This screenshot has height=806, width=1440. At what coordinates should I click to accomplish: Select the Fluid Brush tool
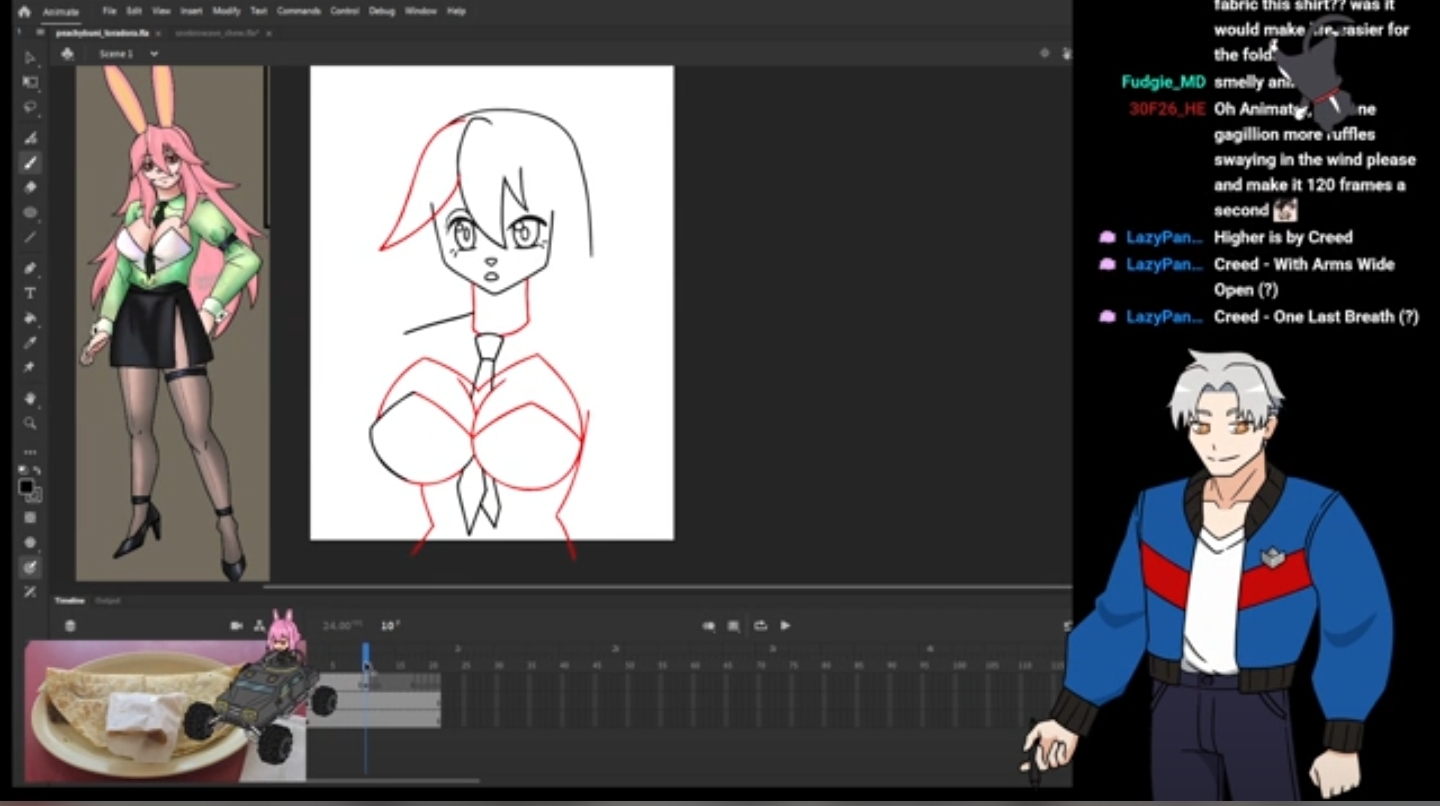30,138
